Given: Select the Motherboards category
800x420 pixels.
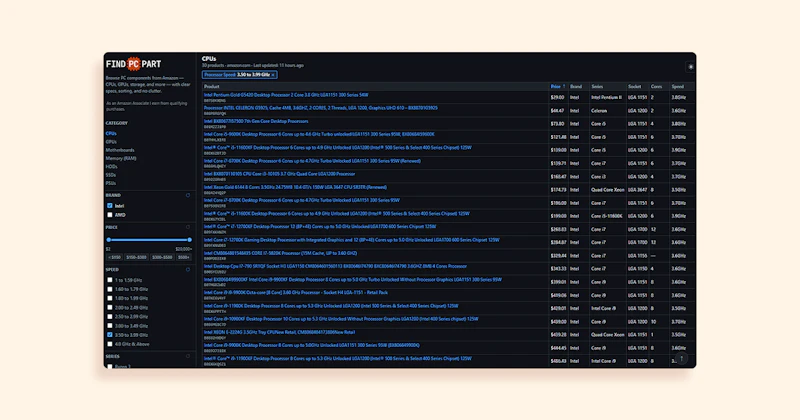Looking at the screenshot, I should click(x=120, y=150).
